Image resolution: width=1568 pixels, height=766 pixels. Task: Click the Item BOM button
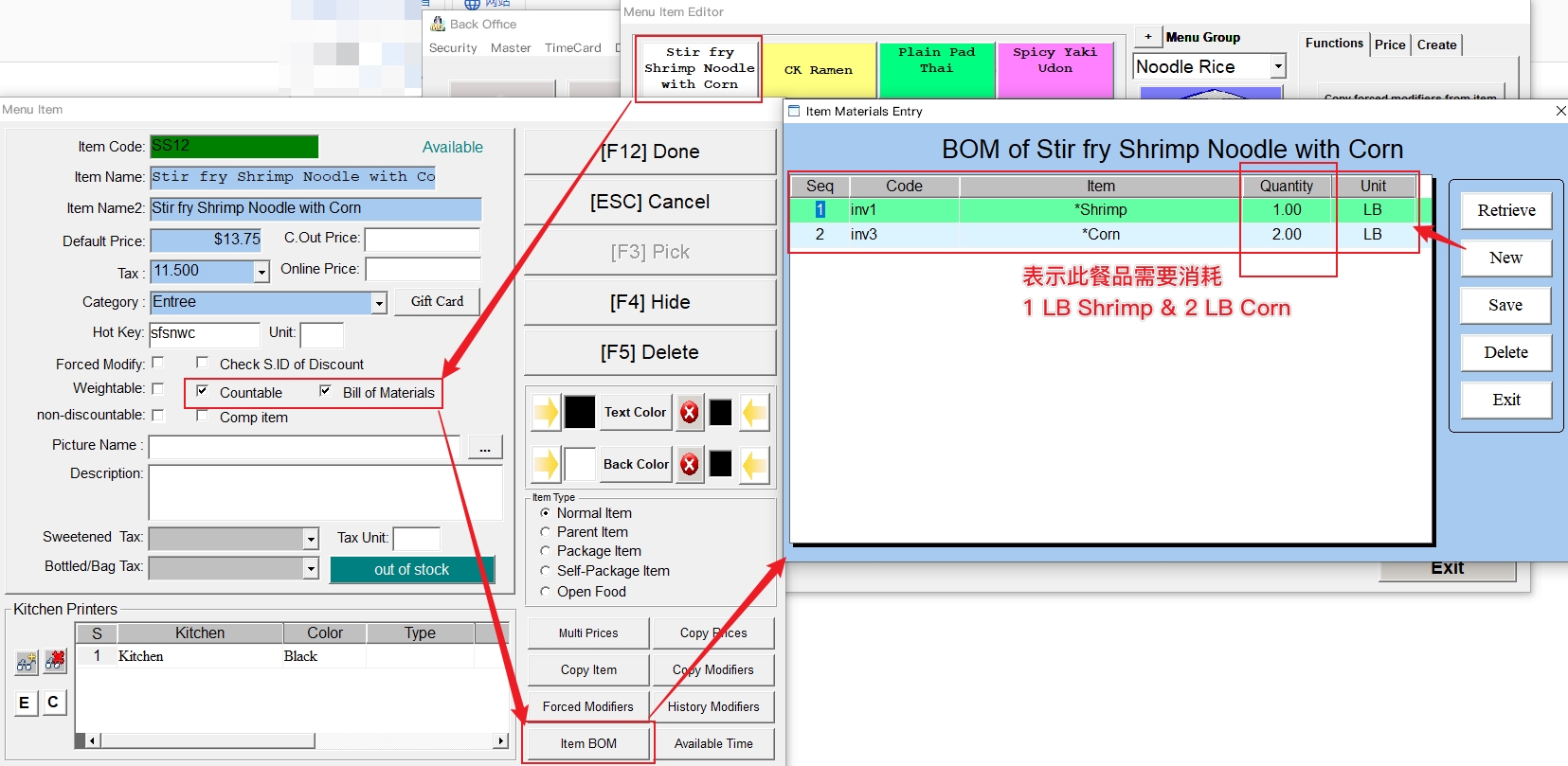click(x=588, y=743)
